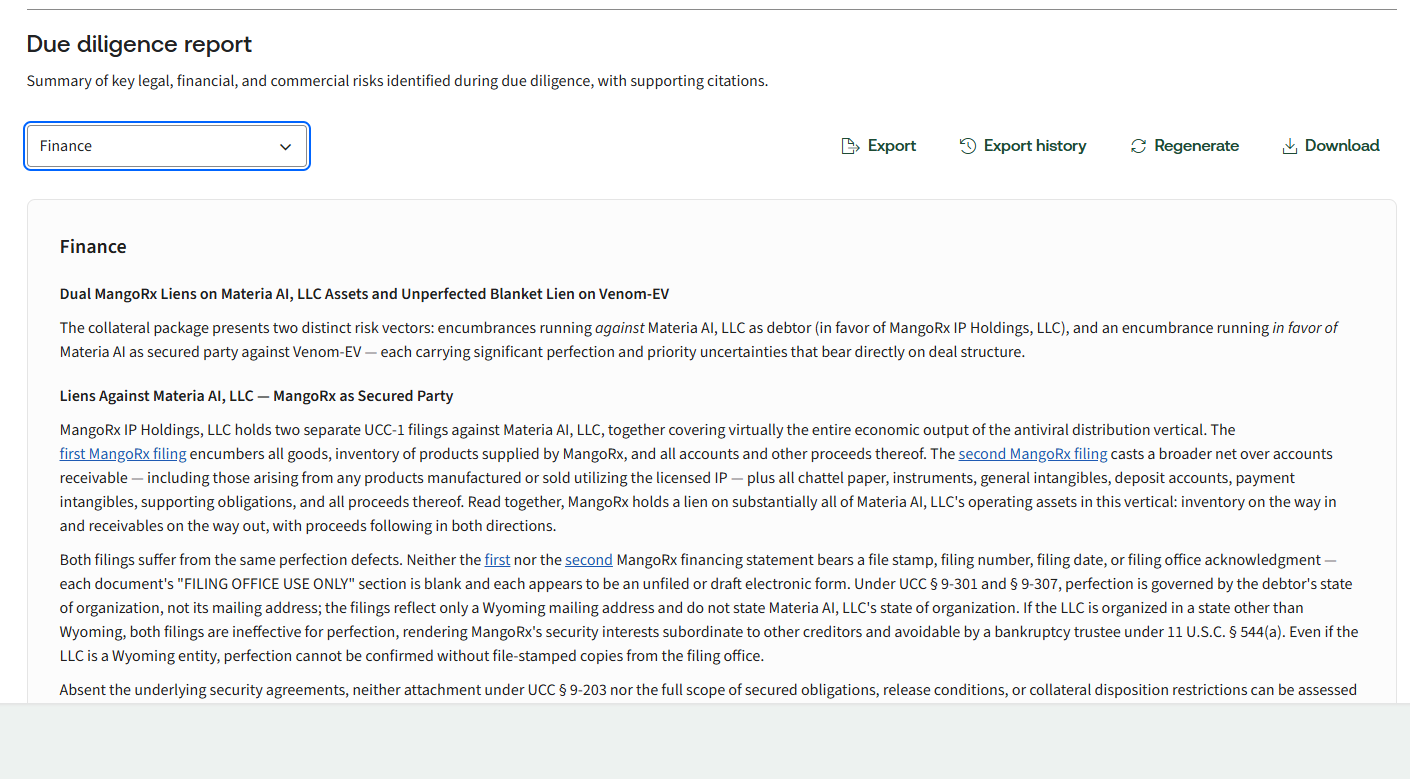Image resolution: width=1410 pixels, height=779 pixels.
Task: Open the 'second MangoRx filing' link
Action: point(1033,454)
